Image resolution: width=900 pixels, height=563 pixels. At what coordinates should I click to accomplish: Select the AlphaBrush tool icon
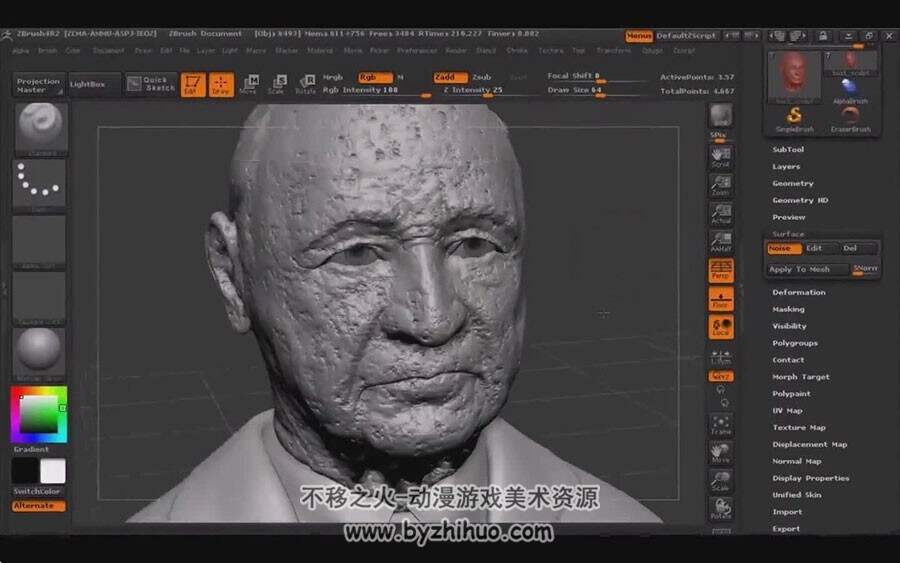[850, 91]
